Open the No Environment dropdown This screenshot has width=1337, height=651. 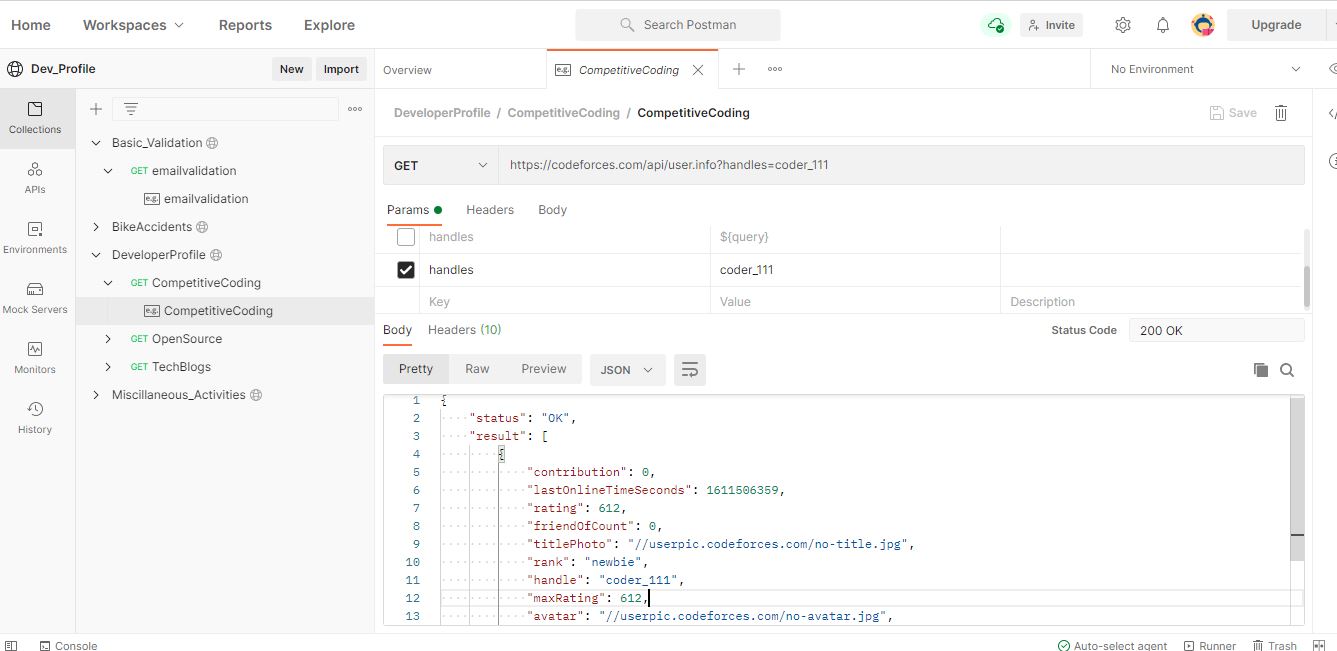[x=1205, y=69]
